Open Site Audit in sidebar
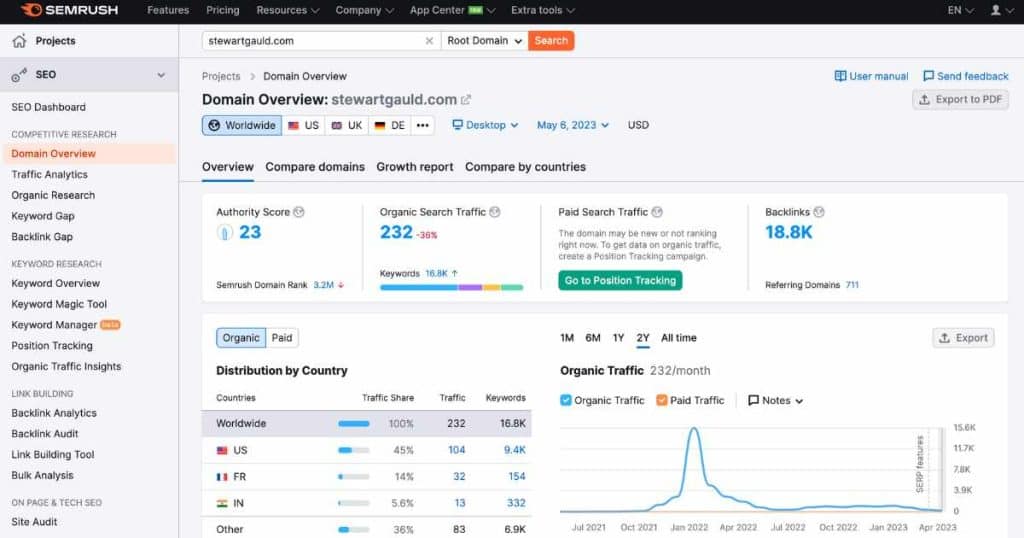This screenshot has width=1024, height=538. click(34, 522)
